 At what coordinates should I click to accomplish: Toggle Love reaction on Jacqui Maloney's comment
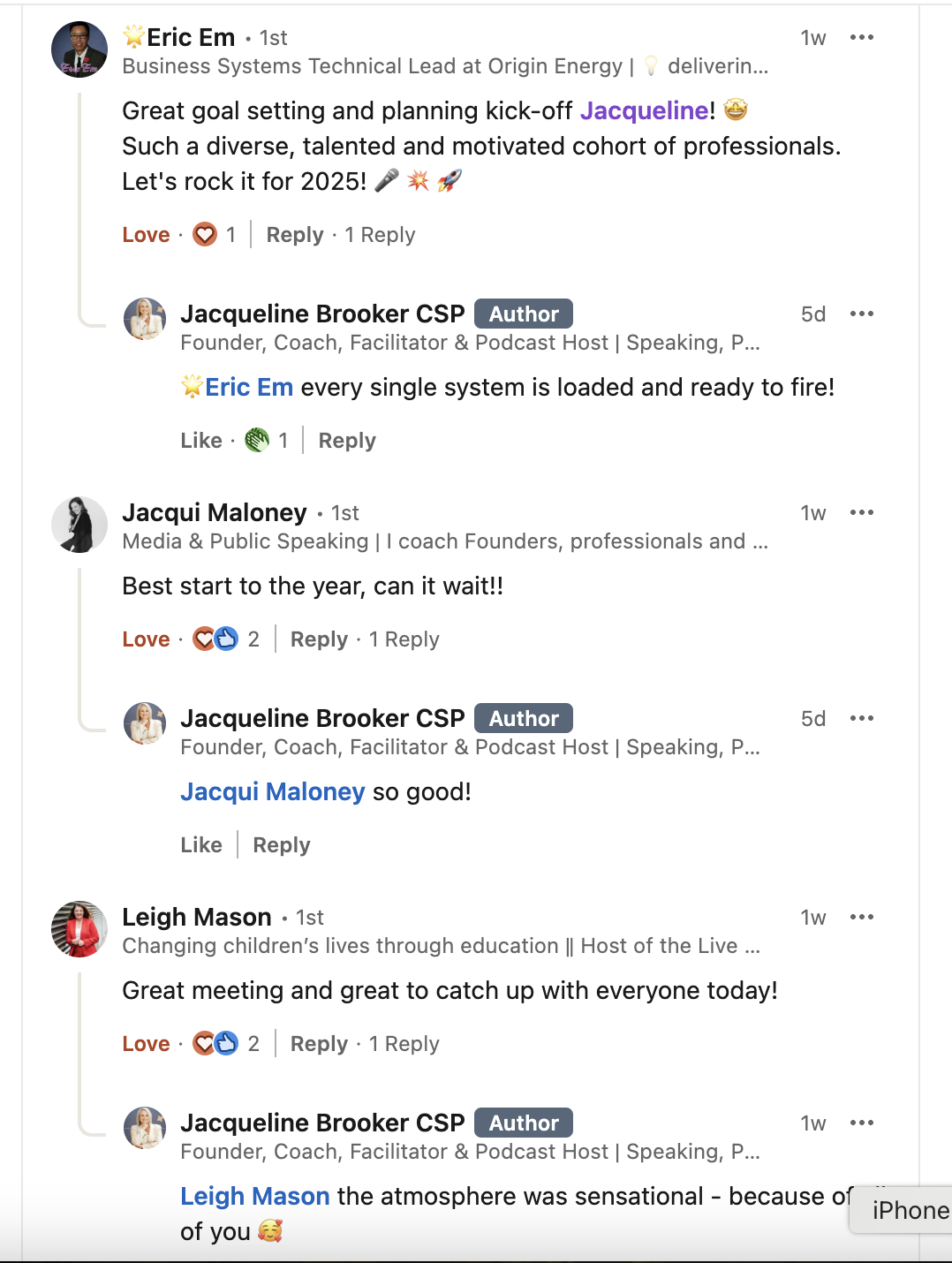[146, 639]
